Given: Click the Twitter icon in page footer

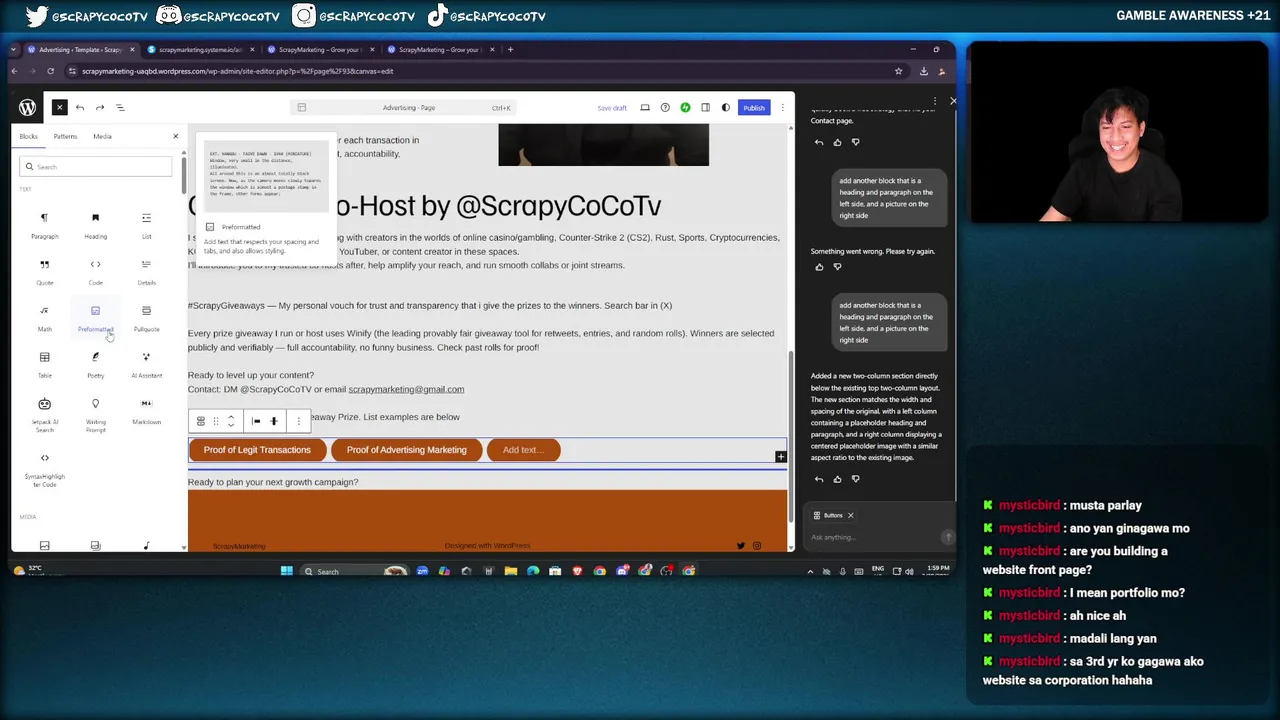Looking at the screenshot, I should pos(740,546).
